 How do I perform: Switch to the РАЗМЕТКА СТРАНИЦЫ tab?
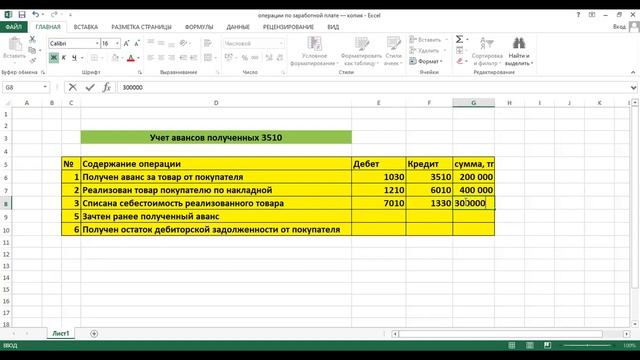141,27
